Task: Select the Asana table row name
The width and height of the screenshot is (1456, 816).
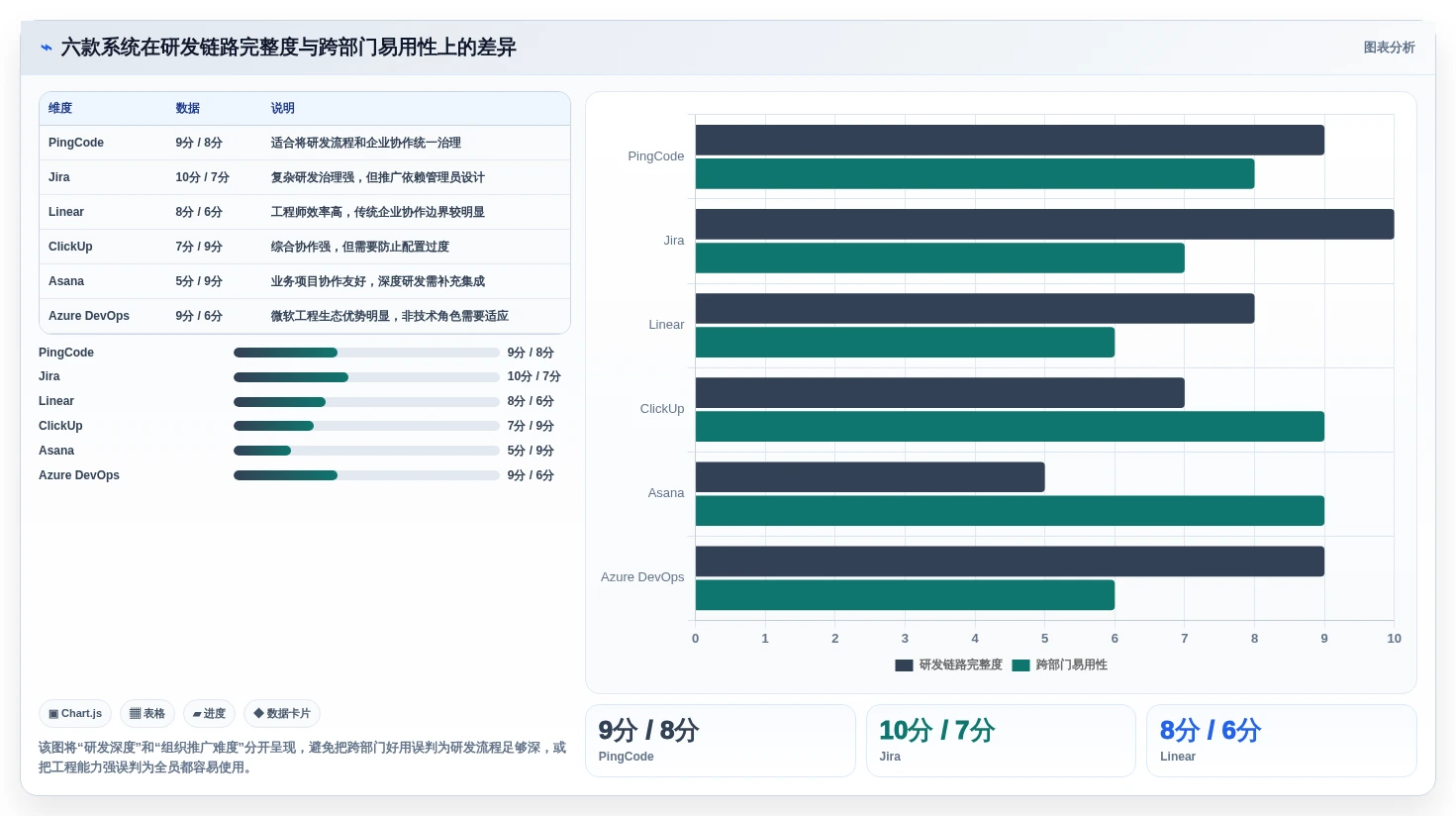Action: (66, 281)
